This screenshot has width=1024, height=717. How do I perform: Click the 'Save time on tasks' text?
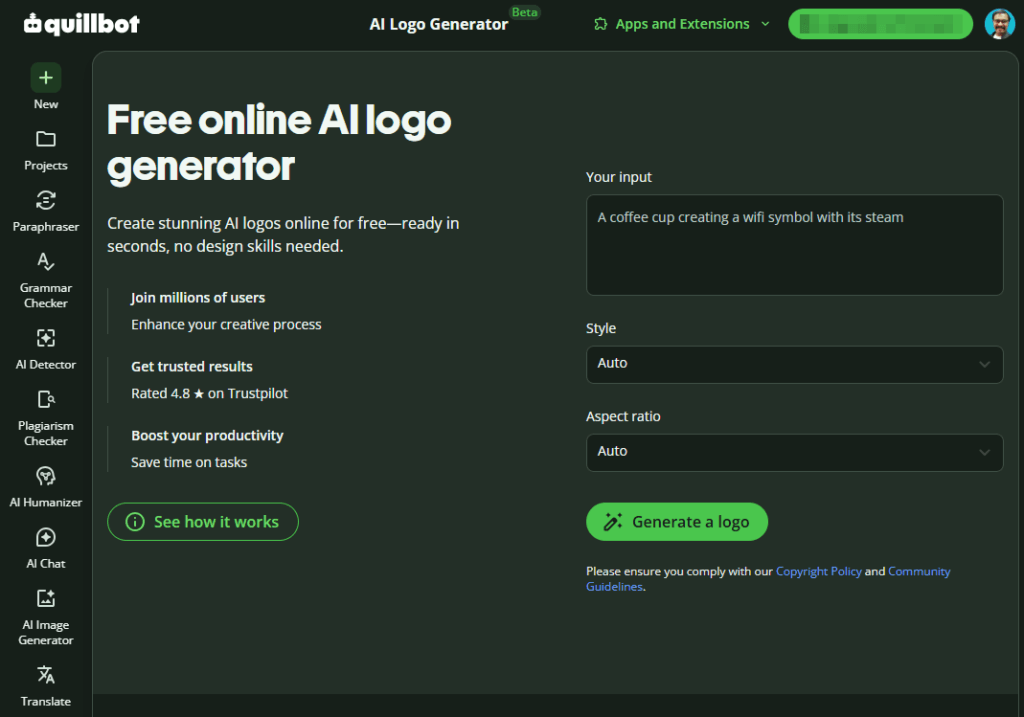(189, 462)
